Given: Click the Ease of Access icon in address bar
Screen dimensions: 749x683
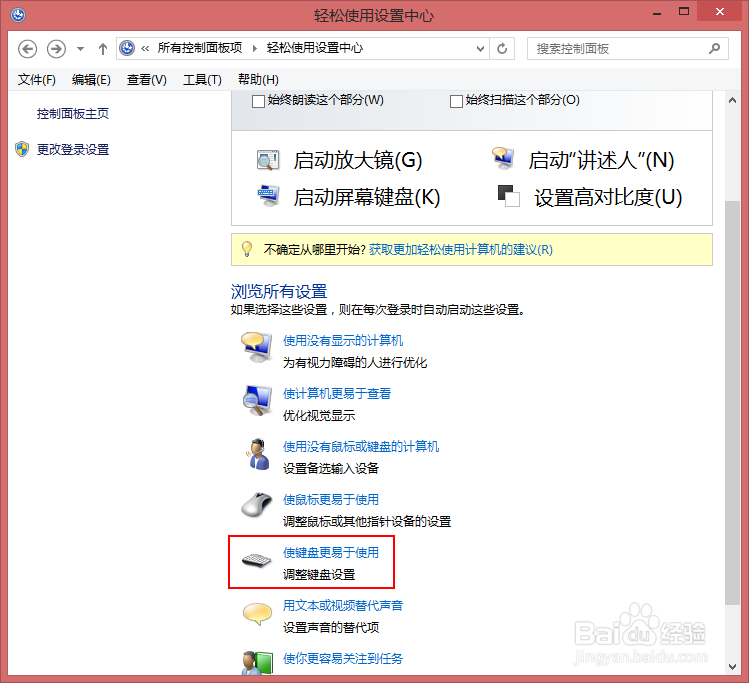Looking at the screenshot, I should click(127, 48).
